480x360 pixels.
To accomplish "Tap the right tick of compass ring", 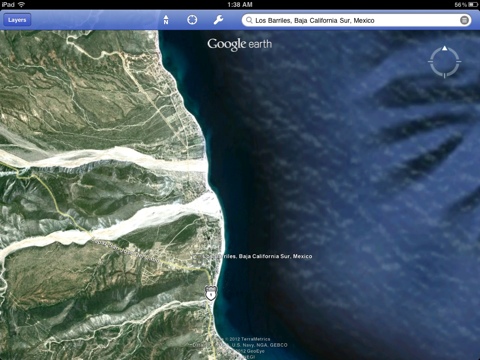I will [459, 62].
